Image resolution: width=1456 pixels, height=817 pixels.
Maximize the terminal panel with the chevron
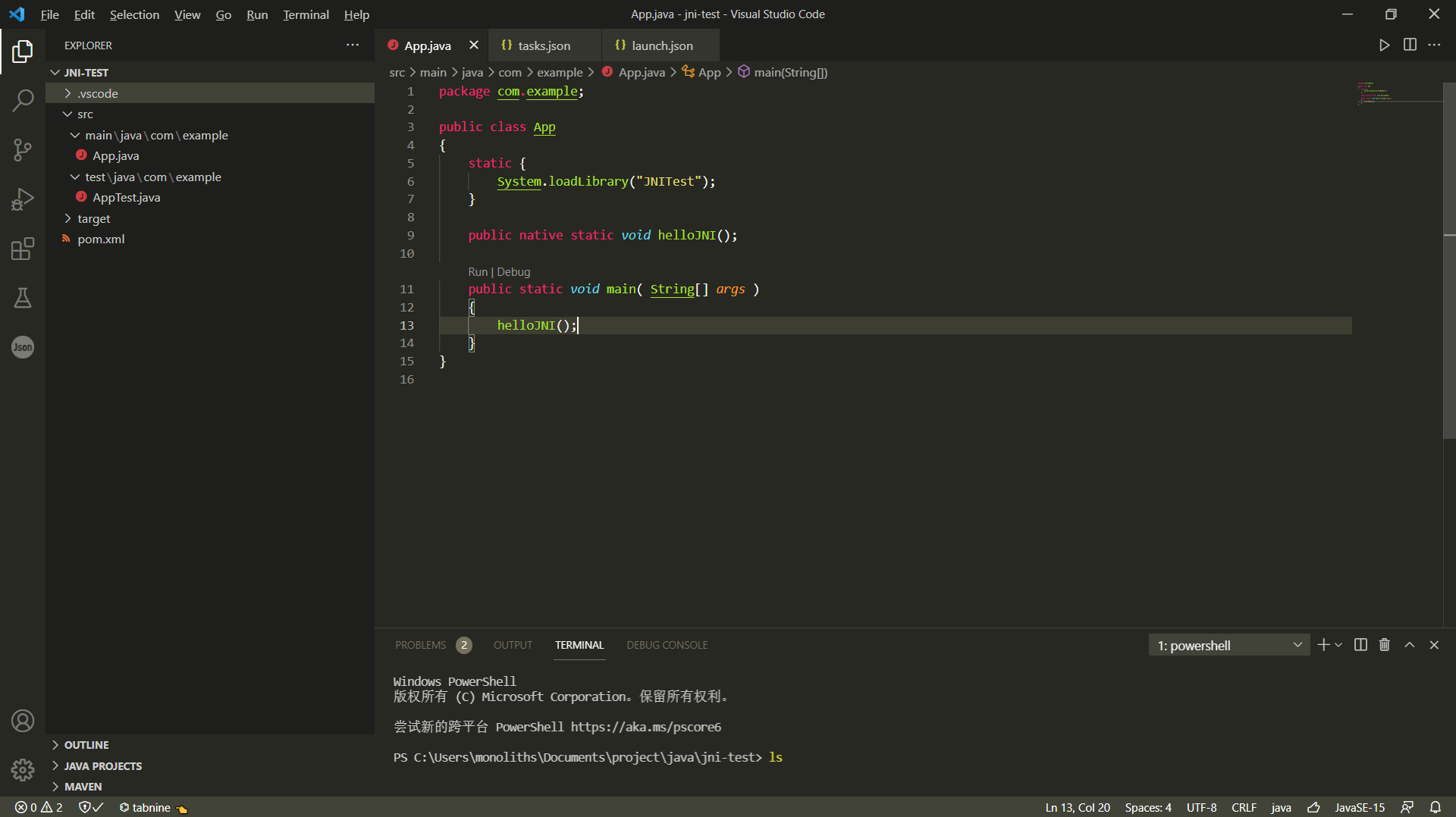[x=1409, y=644]
